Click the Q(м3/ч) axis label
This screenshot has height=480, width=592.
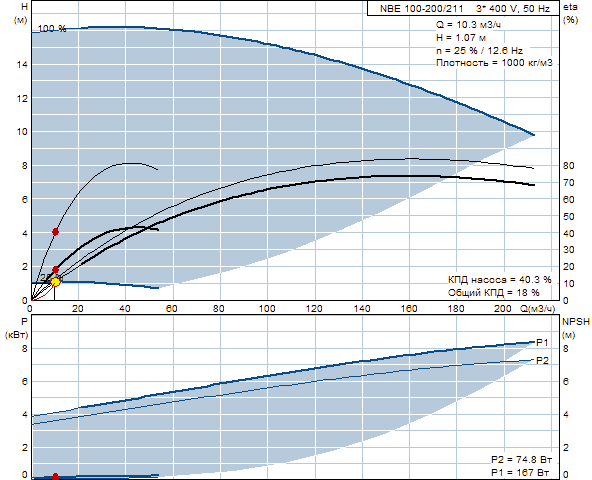click(x=538, y=309)
